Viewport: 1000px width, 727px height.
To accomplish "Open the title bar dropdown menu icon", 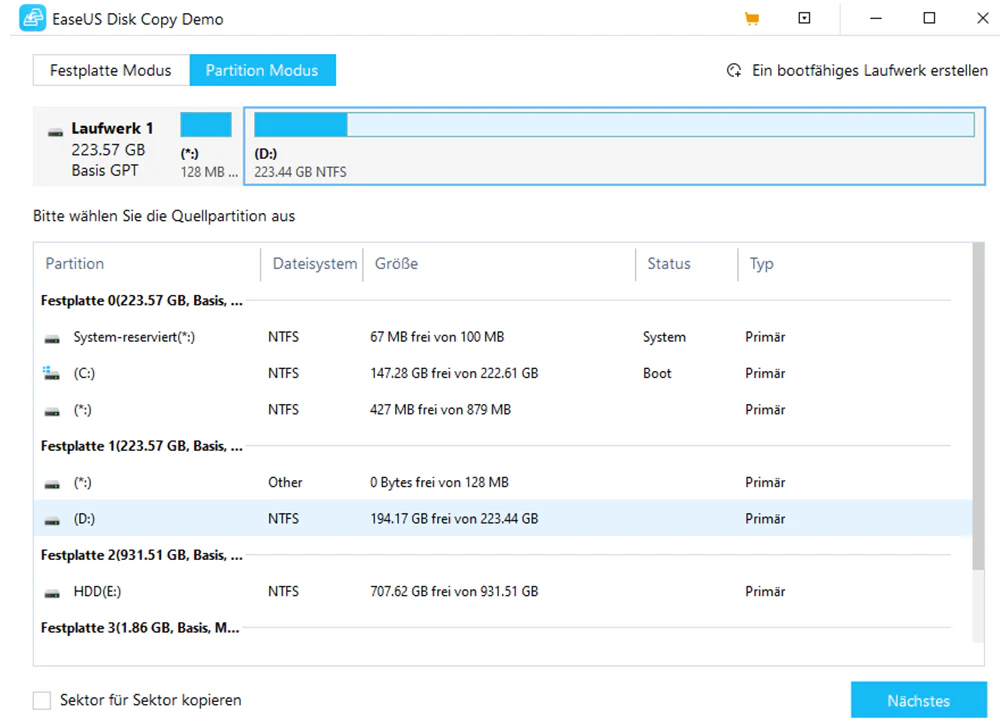I will coord(804,18).
